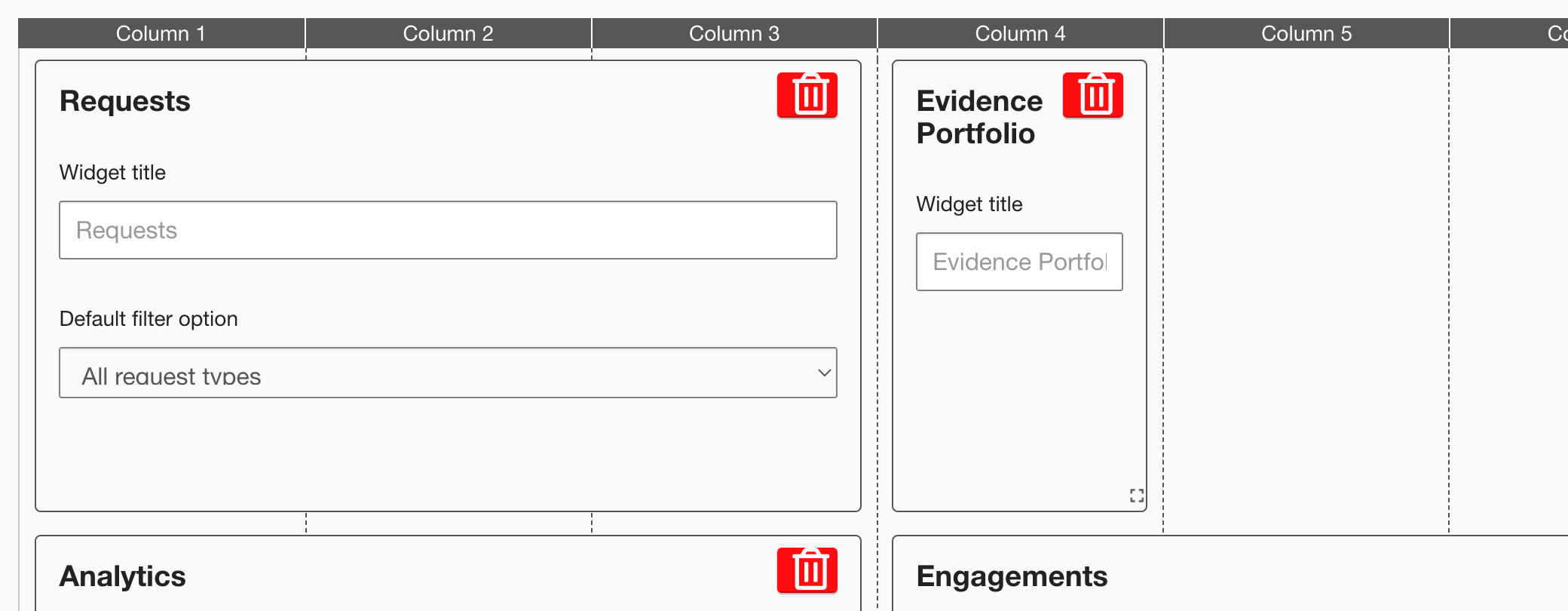Click the Evidence Portfolio widget heading
1568x611 pixels.
point(979,117)
